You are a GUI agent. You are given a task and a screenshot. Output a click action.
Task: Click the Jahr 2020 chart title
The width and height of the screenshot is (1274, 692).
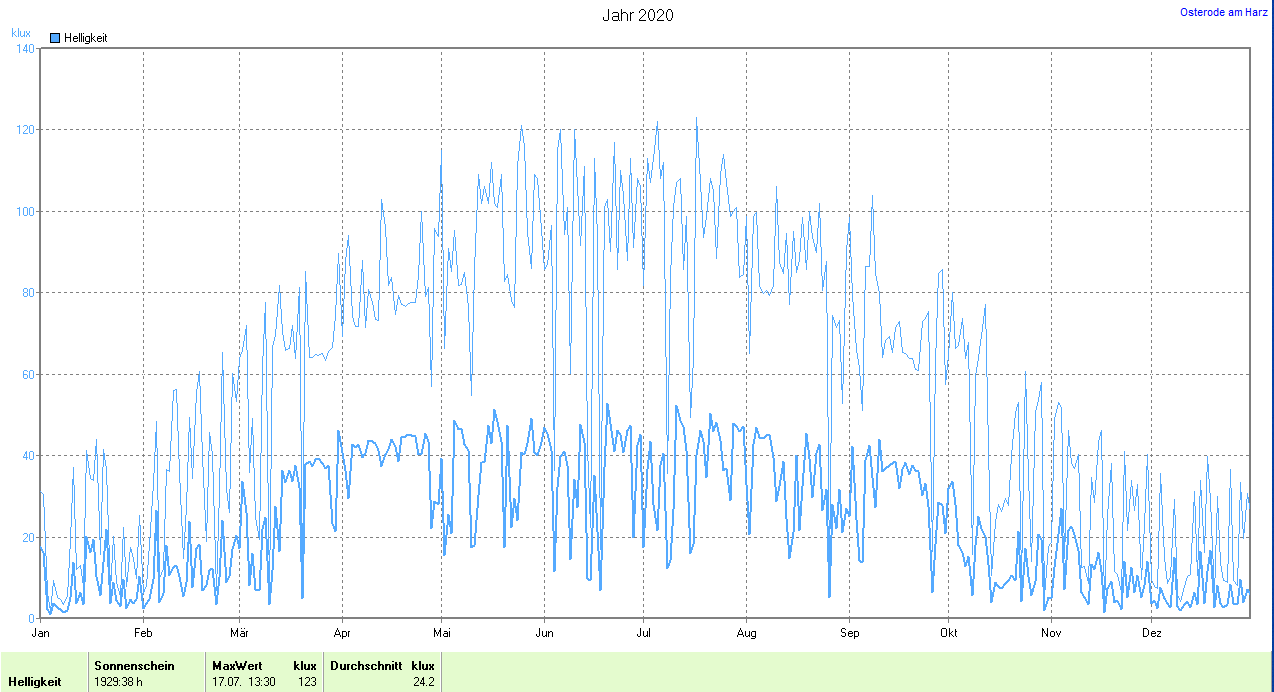(x=637, y=15)
